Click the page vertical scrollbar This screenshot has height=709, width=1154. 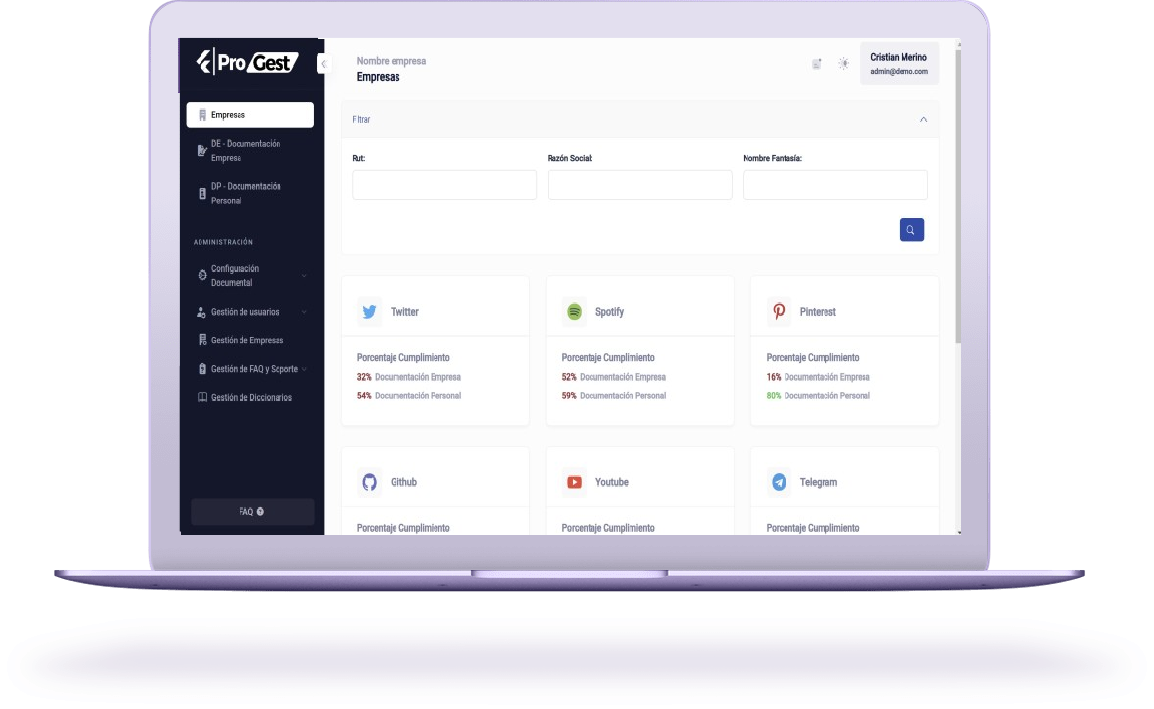(957, 200)
